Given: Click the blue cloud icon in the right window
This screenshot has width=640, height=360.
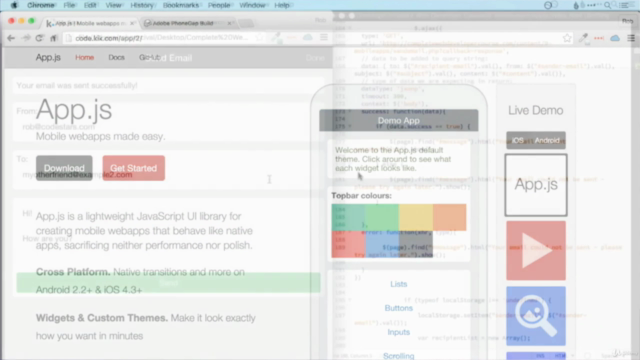Looking at the screenshot, I should [615, 38].
